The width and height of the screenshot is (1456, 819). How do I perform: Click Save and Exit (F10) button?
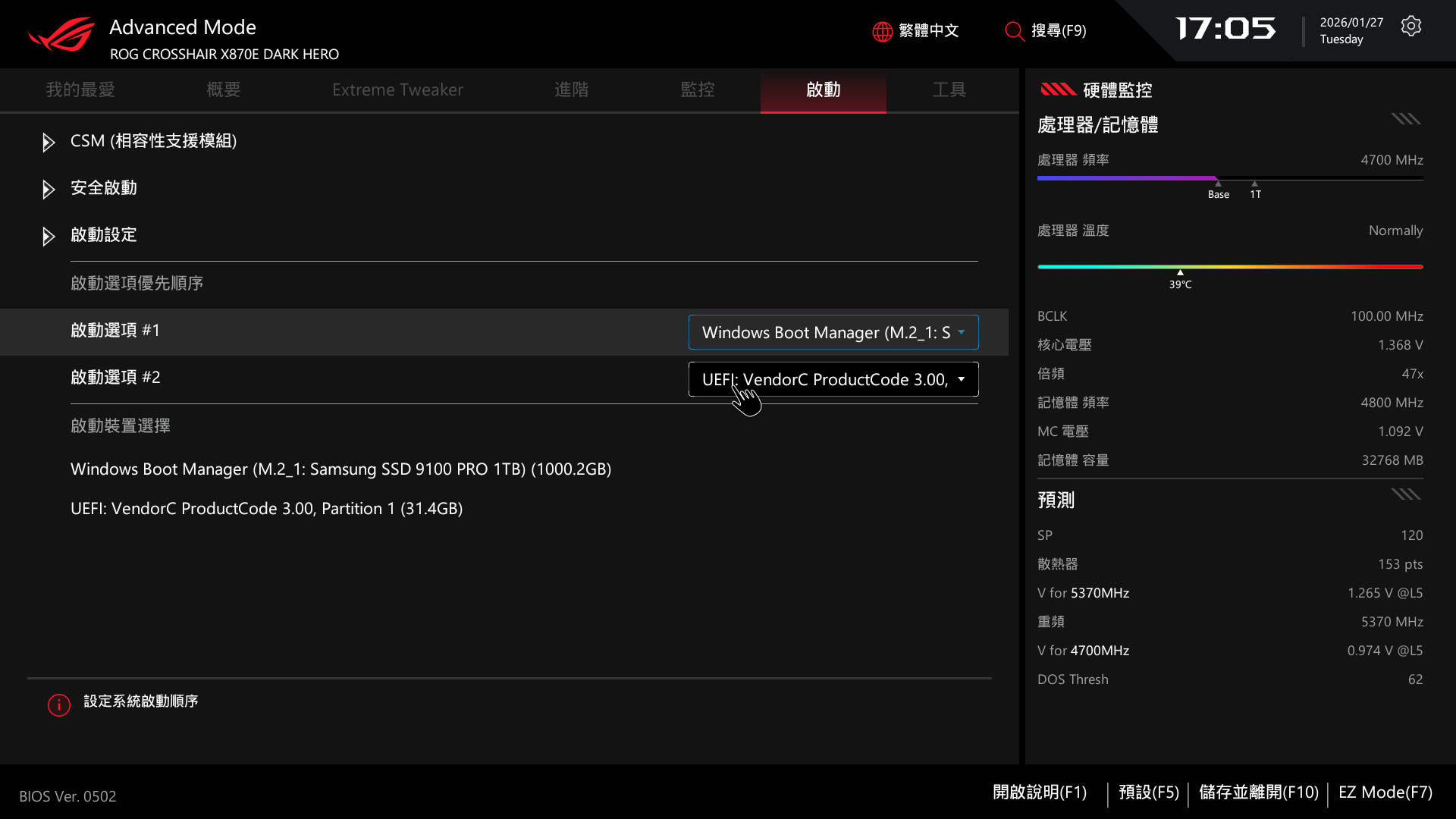1258,792
